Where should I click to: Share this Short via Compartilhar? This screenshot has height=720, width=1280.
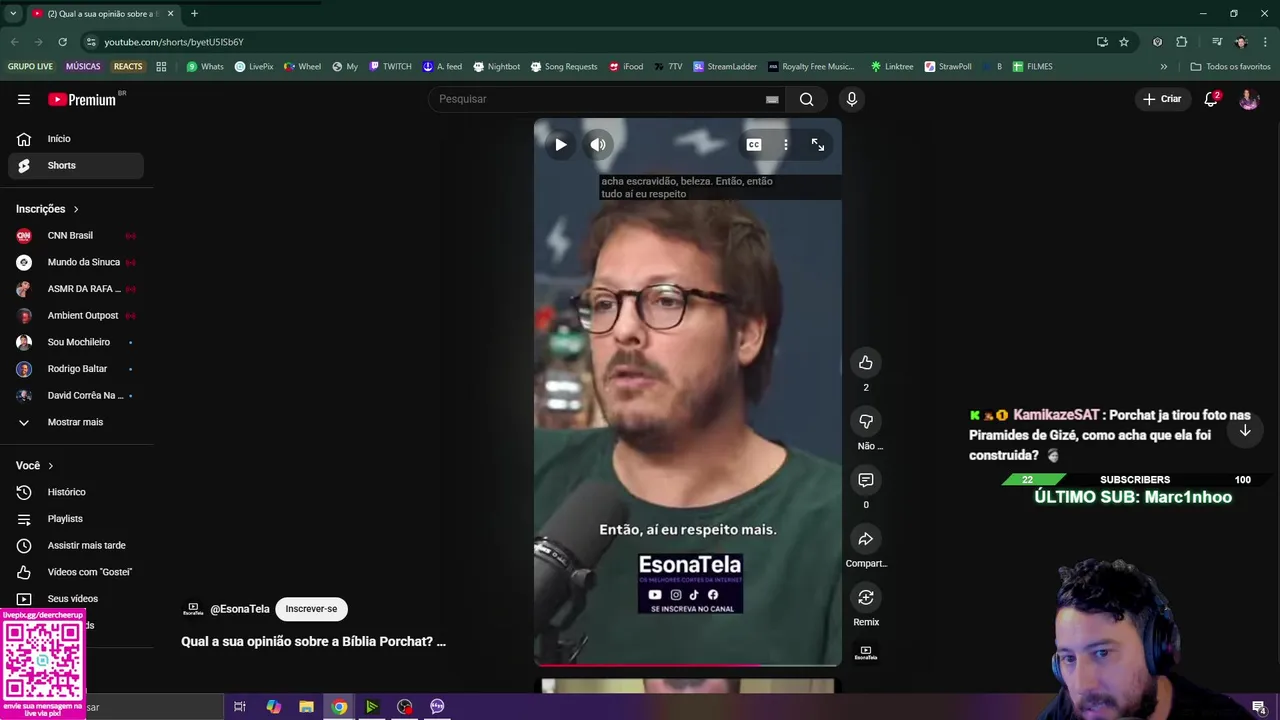(x=866, y=539)
